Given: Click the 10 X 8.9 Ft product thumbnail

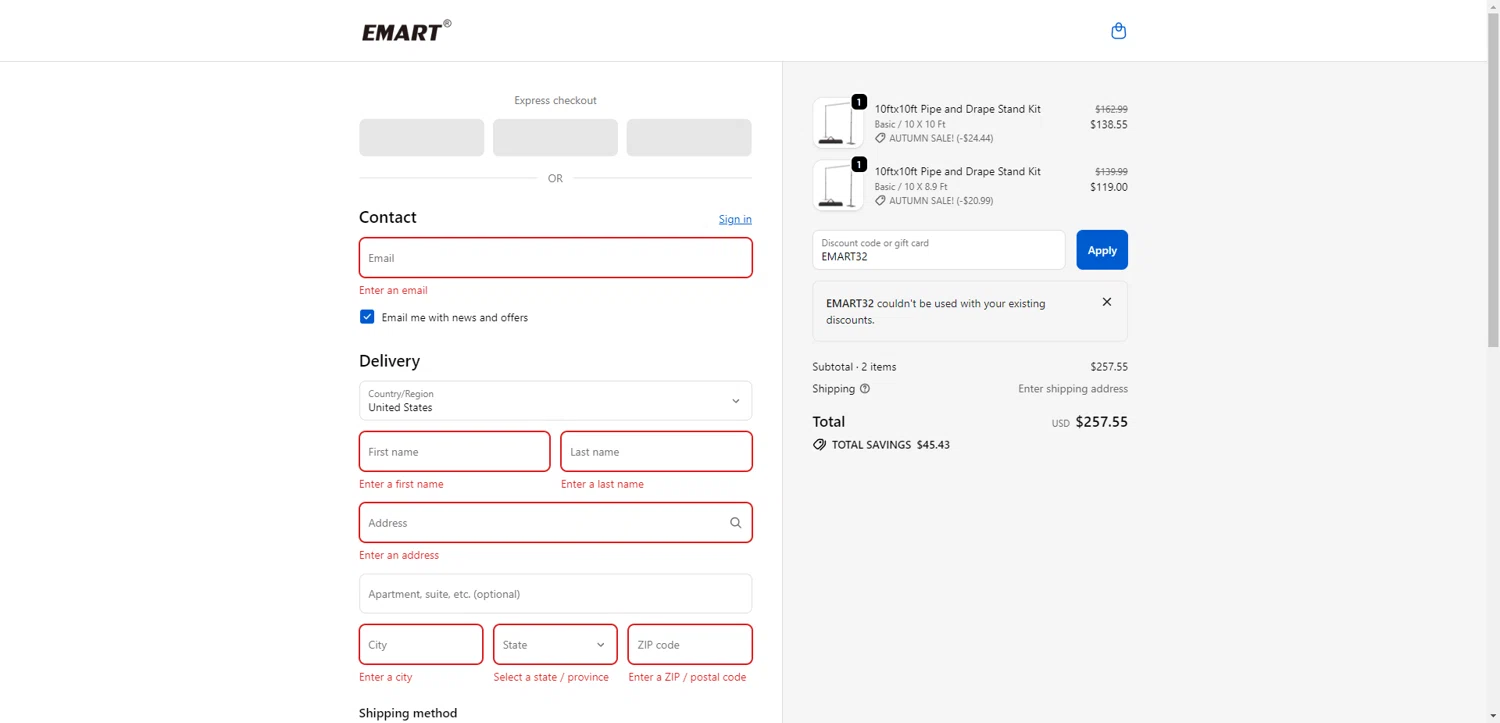Looking at the screenshot, I should pyautogui.click(x=838, y=185).
